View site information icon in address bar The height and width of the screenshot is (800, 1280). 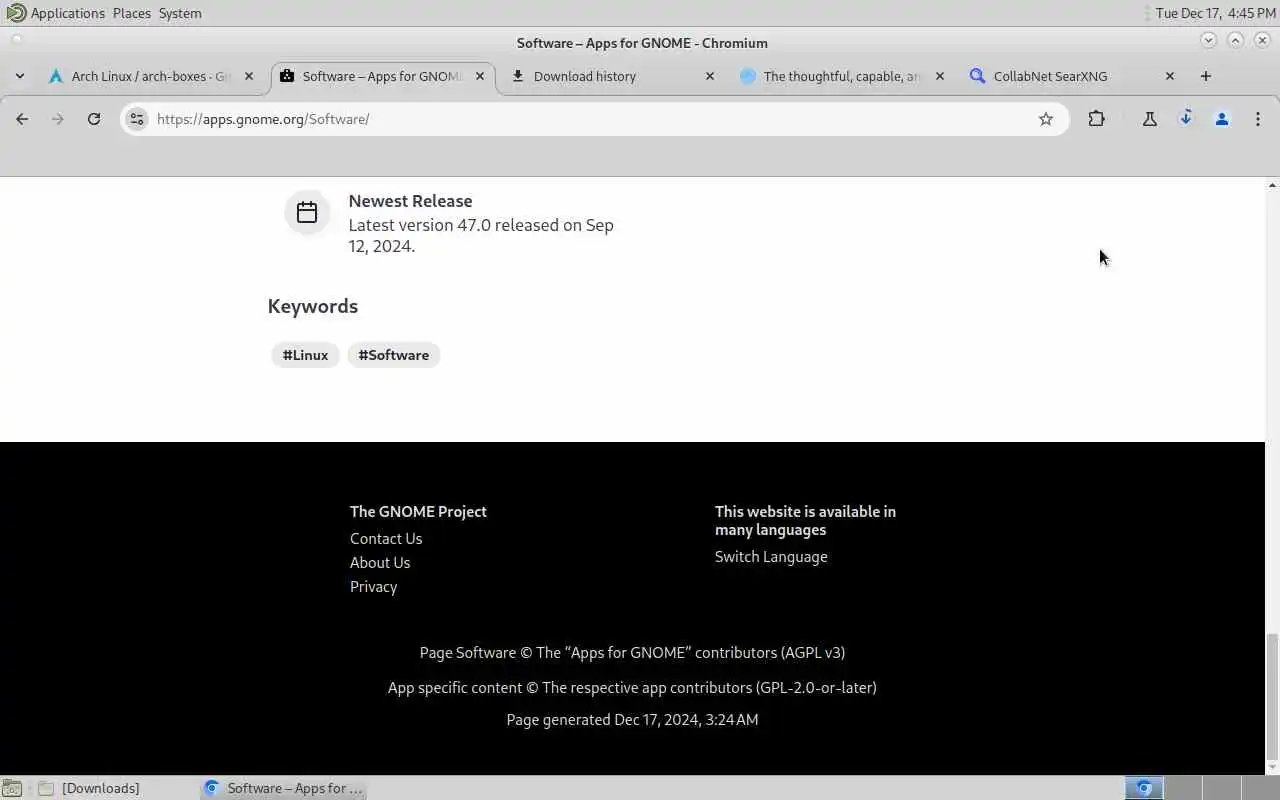coord(137,119)
